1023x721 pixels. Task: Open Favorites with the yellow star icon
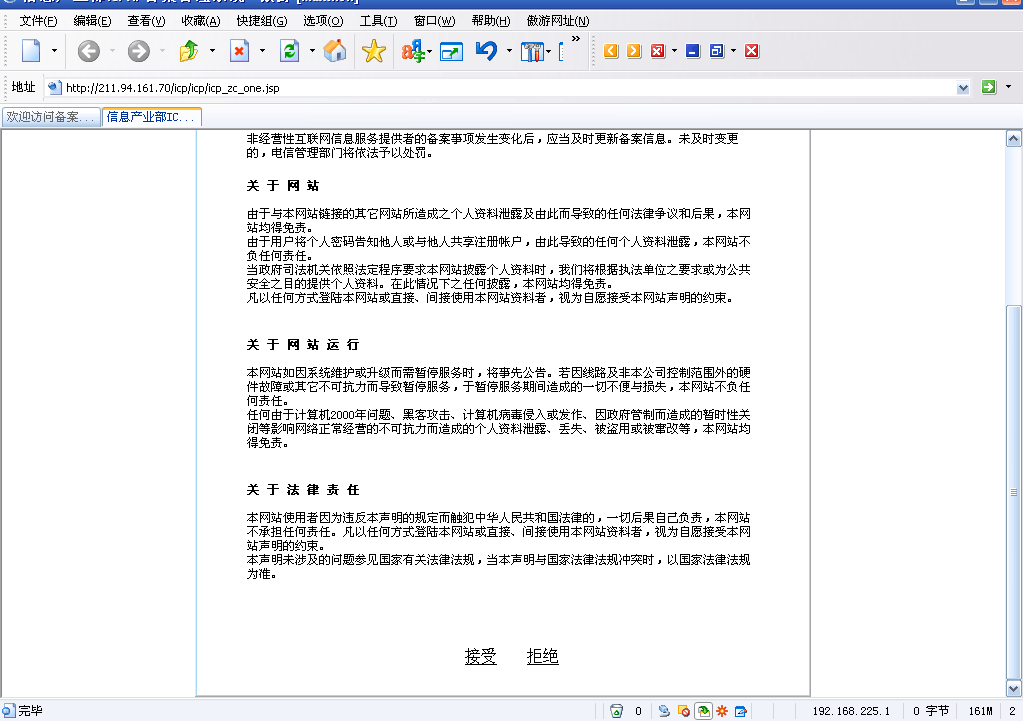pyautogui.click(x=374, y=51)
